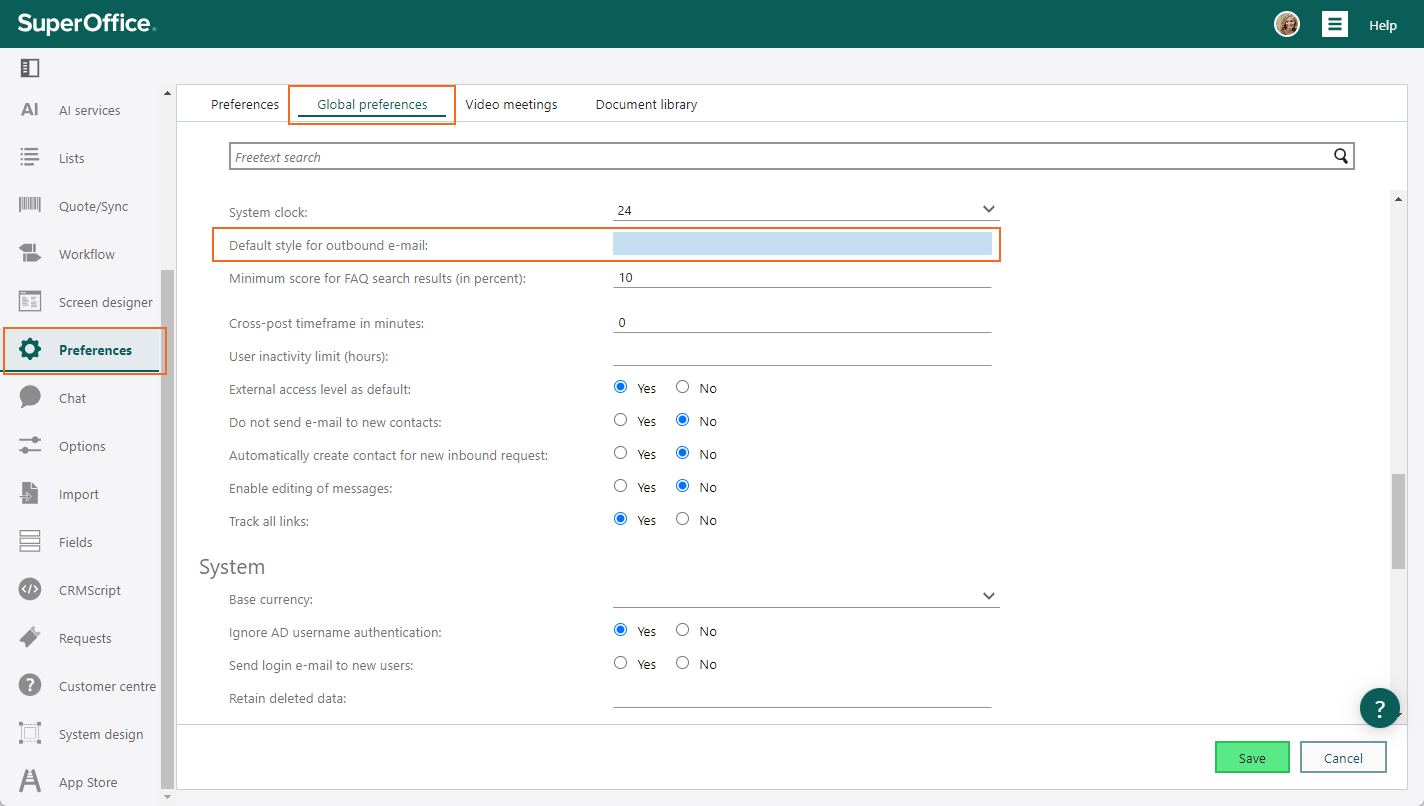Open CRMScript code icon

click(x=30, y=589)
